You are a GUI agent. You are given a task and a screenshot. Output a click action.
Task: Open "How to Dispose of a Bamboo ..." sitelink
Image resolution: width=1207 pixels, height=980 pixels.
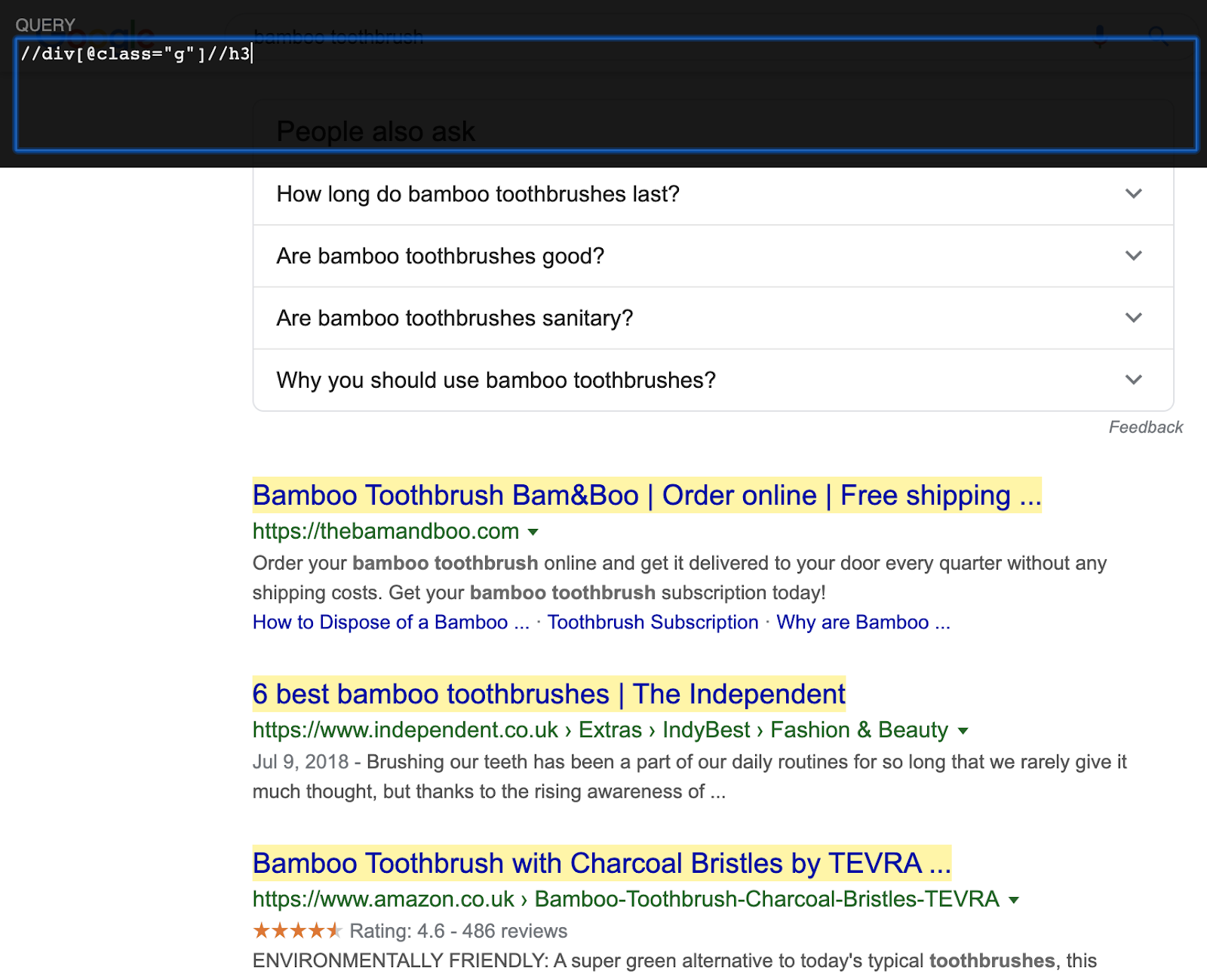(391, 622)
